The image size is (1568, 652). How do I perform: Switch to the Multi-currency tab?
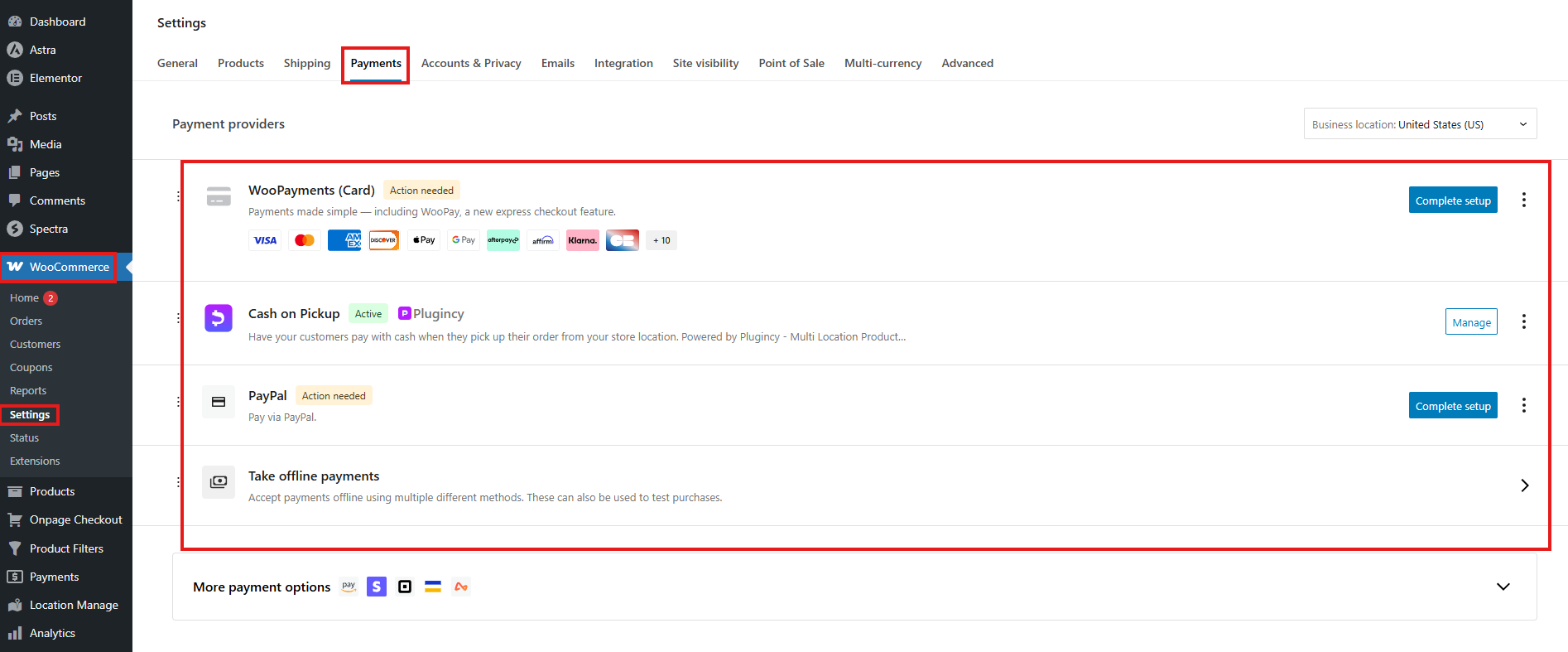pyautogui.click(x=883, y=63)
